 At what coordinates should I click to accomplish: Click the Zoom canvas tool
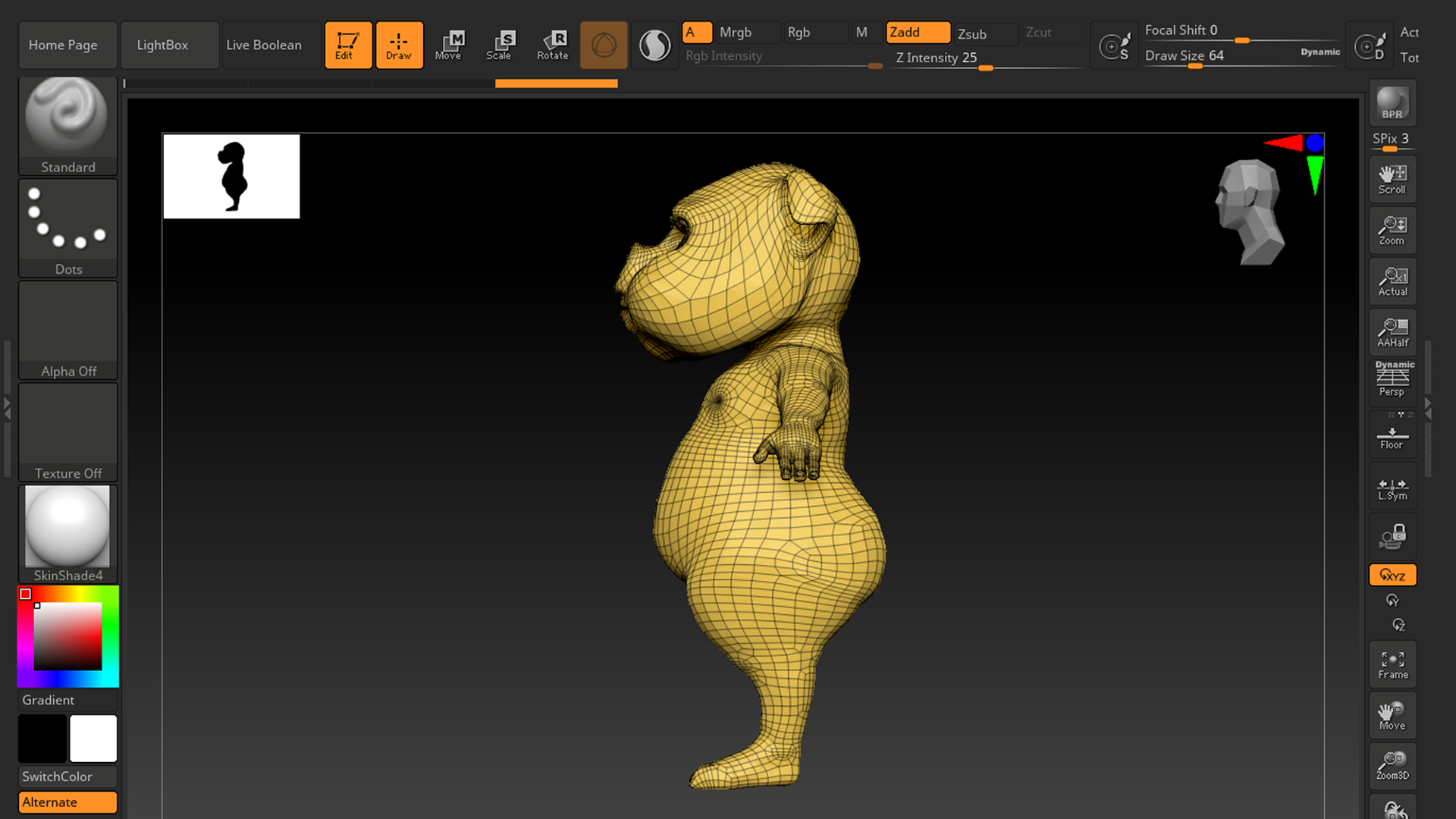(1392, 231)
